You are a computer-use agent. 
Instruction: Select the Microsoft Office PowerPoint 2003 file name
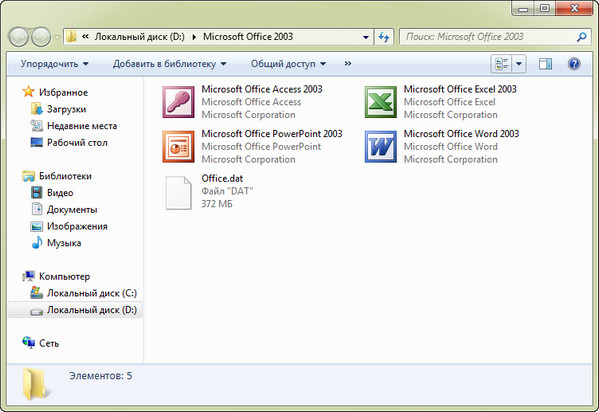click(x=272, y=134)
